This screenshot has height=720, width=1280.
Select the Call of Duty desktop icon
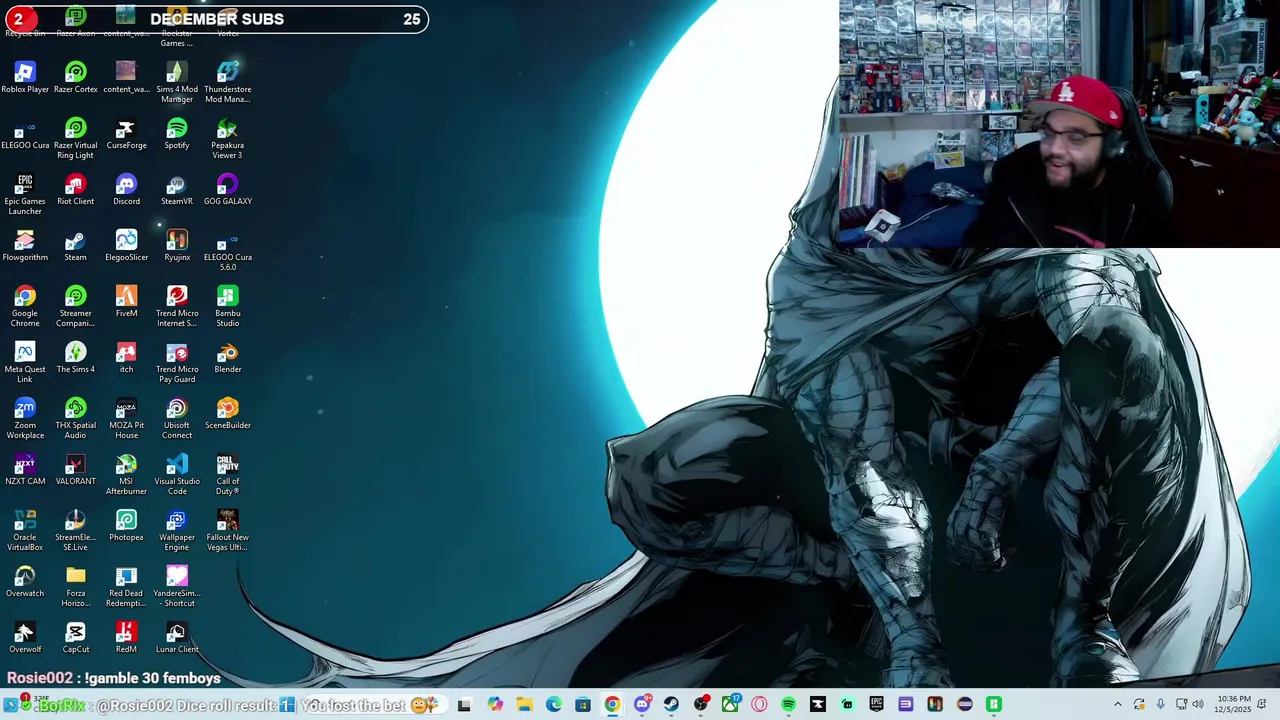[x=228, y=474]
